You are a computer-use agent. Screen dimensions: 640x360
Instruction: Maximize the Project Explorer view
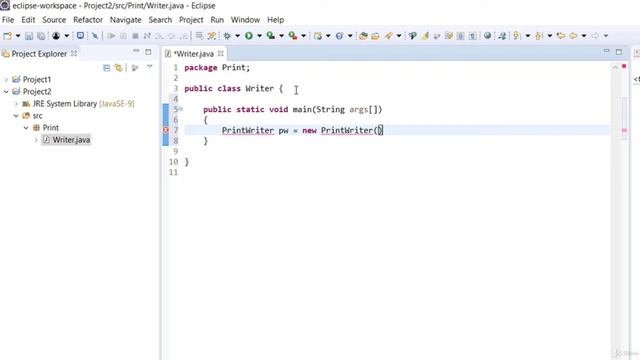[x=148, y=52]
